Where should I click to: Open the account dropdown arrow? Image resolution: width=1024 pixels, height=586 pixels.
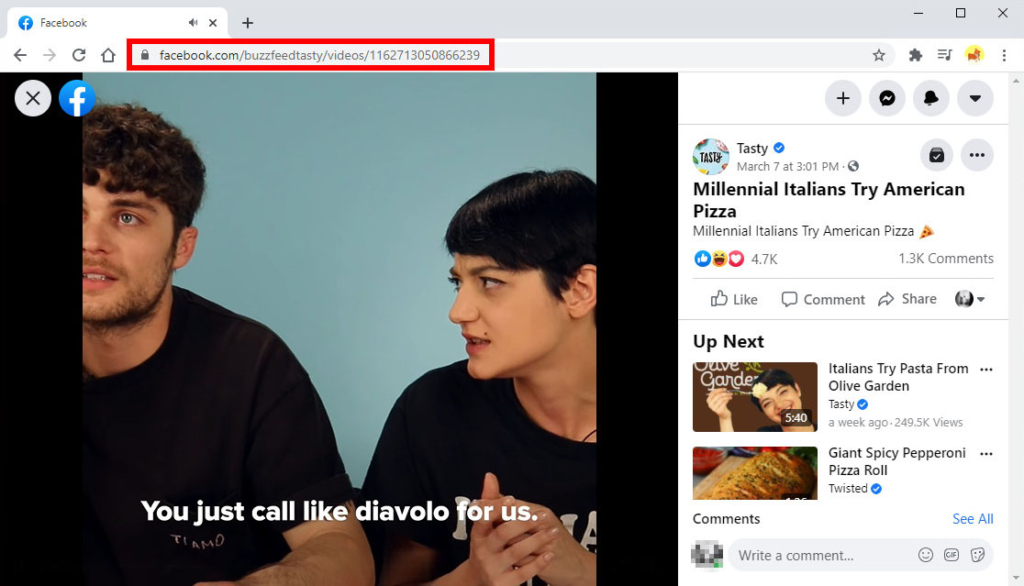(x=976, y=98)
